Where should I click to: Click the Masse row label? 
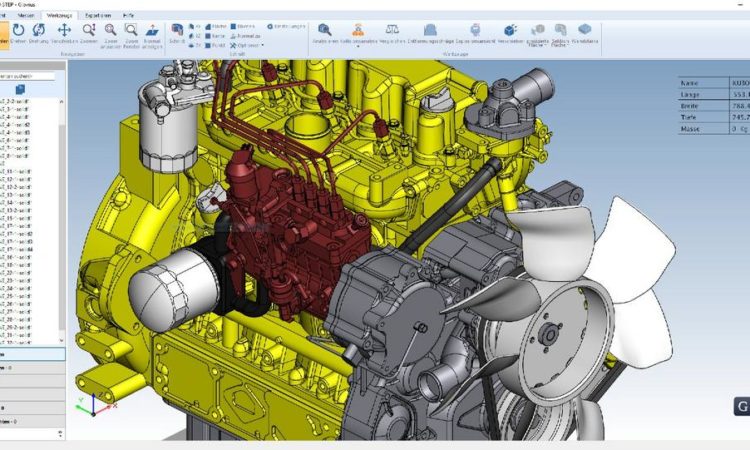(x=690, y=129)
